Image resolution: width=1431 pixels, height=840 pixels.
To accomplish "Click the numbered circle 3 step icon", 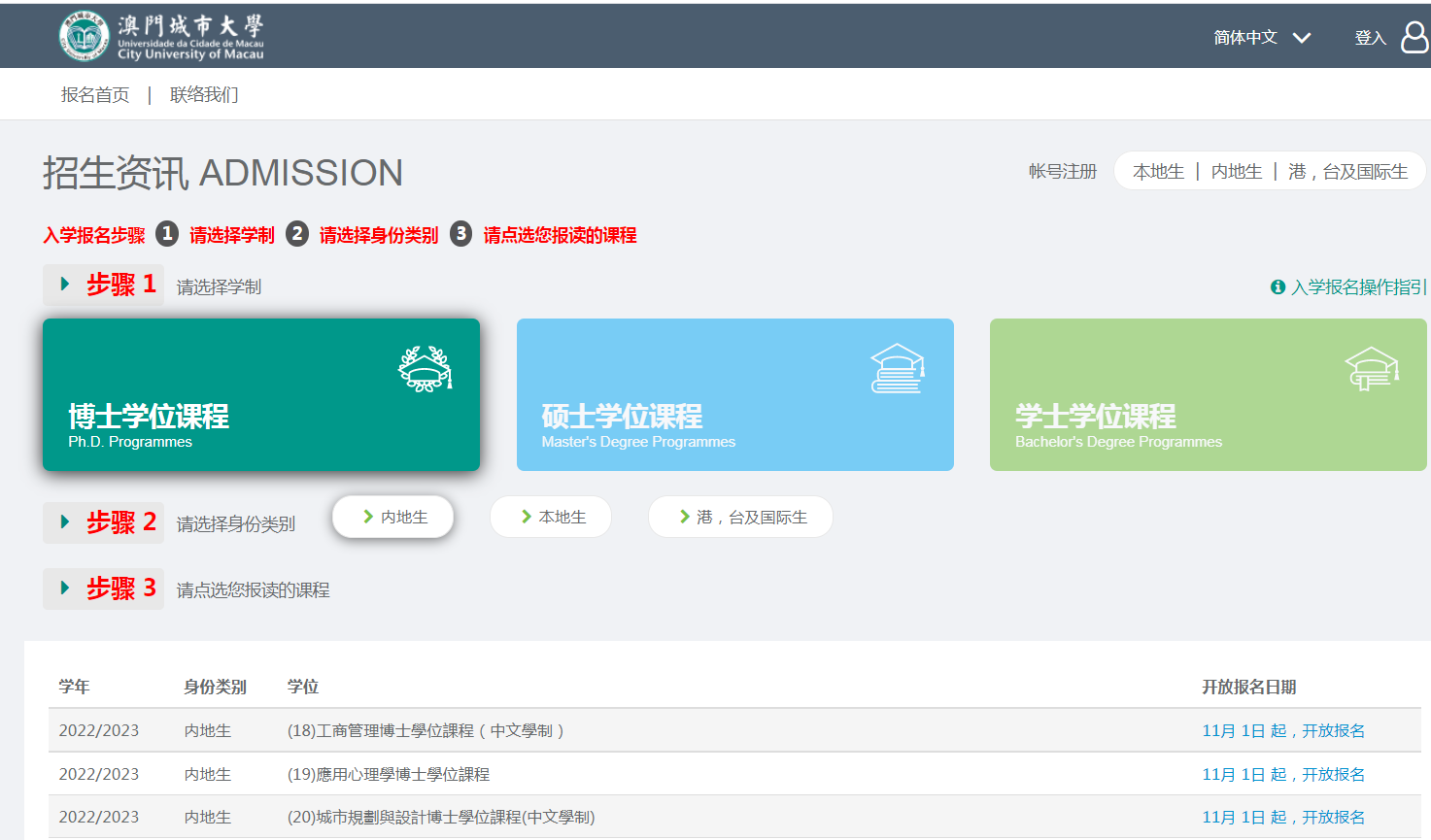I will tap(460, 234).
